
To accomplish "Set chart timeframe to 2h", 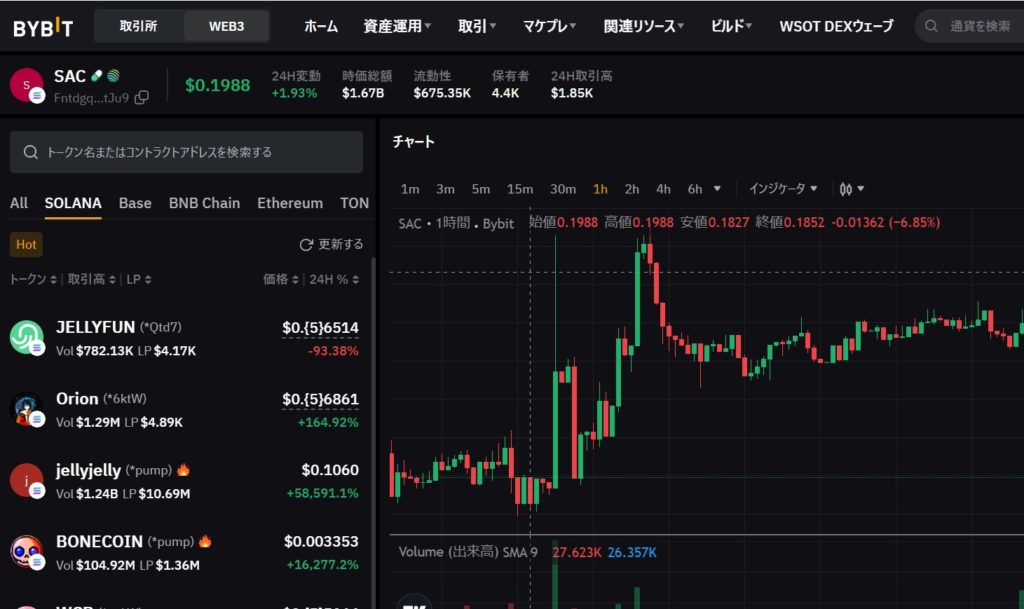I will click(632, 189).
